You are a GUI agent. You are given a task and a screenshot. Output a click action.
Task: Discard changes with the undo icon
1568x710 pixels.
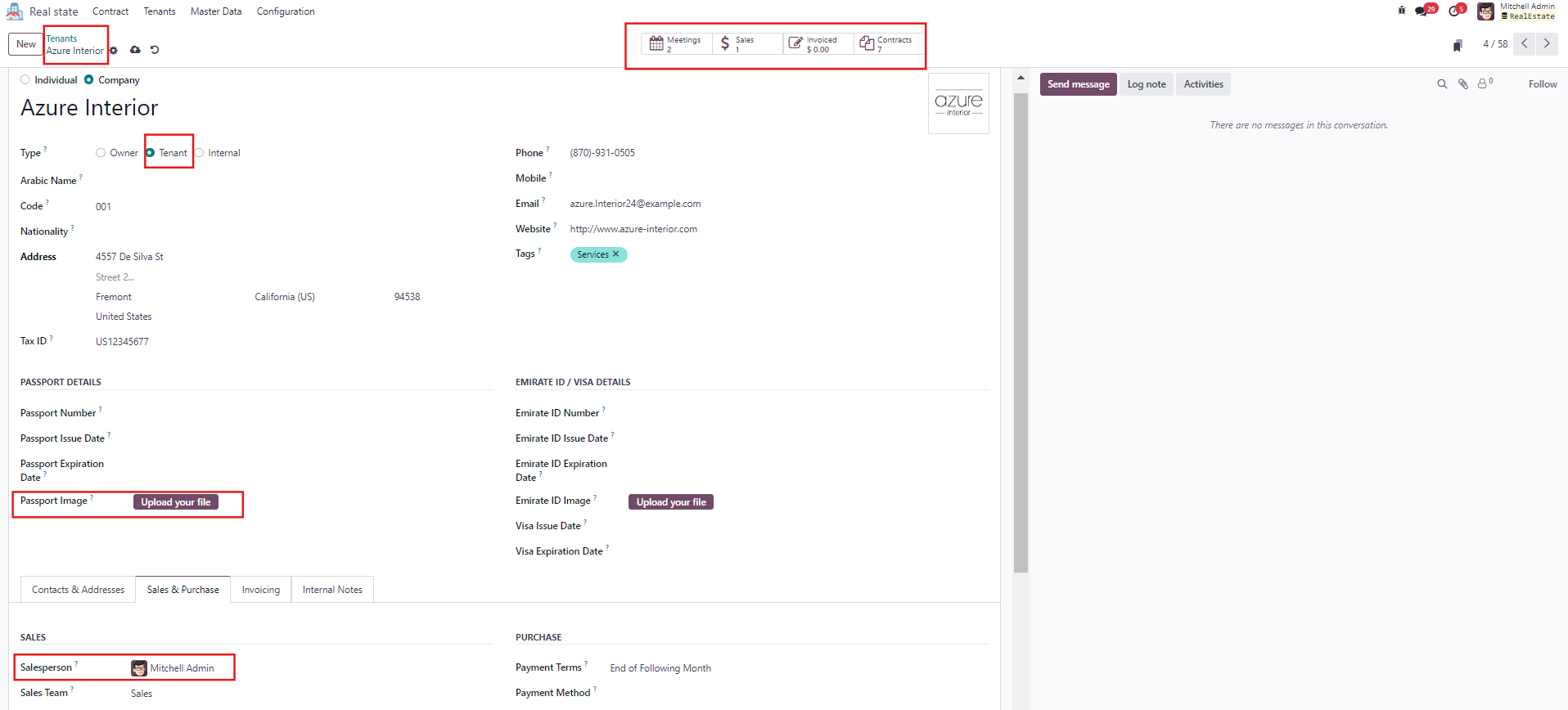click(x=155, y=50)
